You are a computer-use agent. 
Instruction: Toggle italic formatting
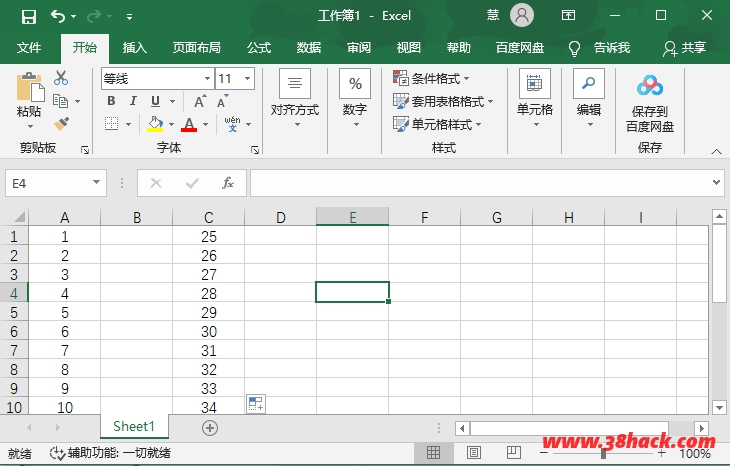pos(133,101)
